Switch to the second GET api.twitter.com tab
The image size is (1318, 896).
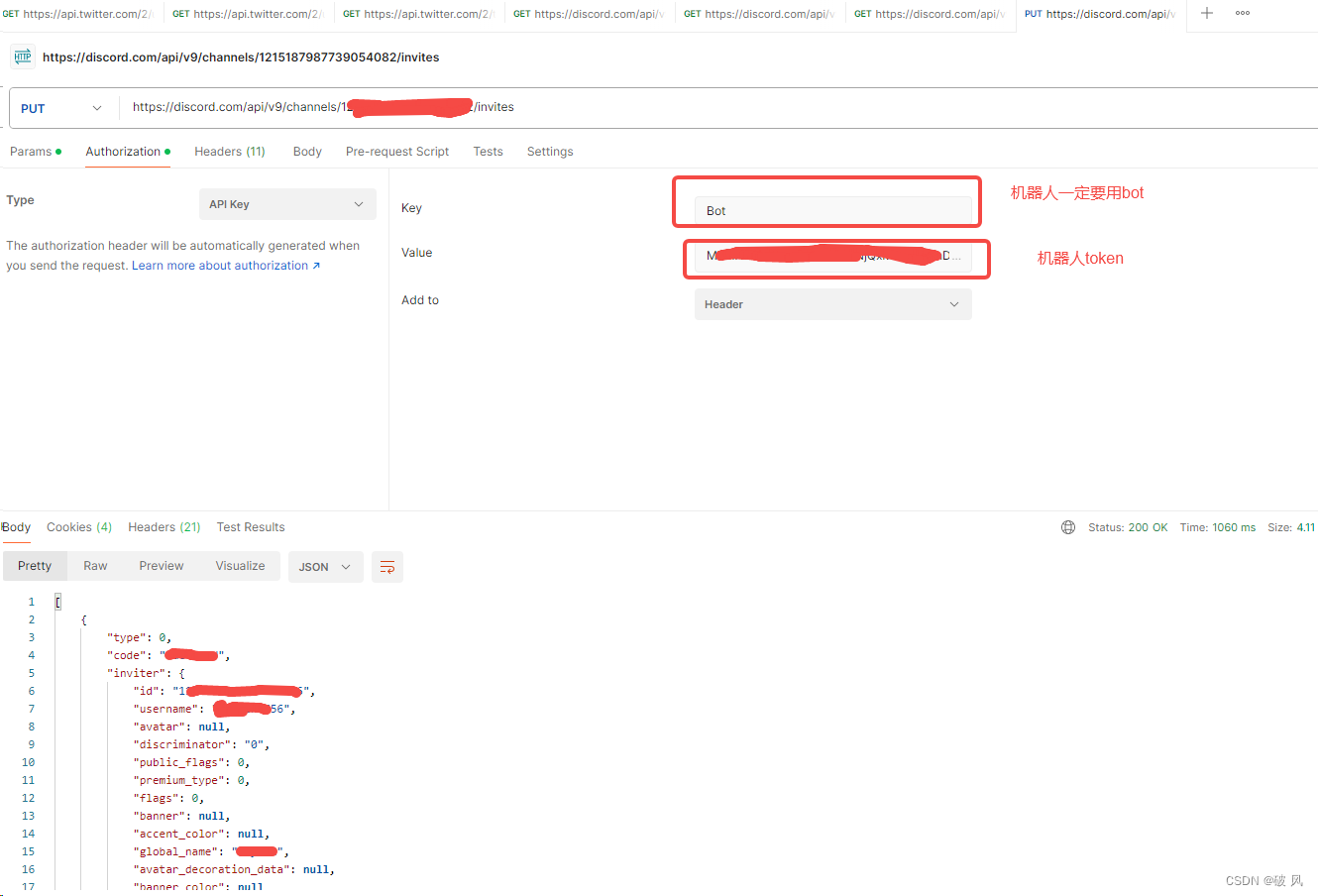(248, 14)
